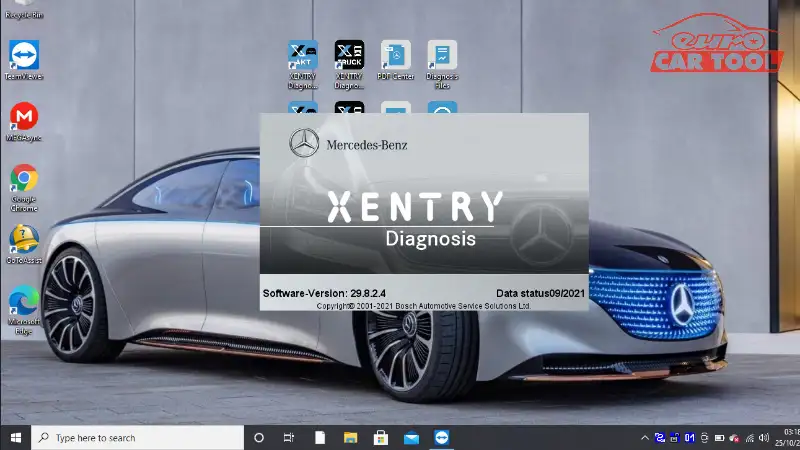Open File Explorer from the taskbar
Viewport: 800px width, 450px height.
point(350,438)
